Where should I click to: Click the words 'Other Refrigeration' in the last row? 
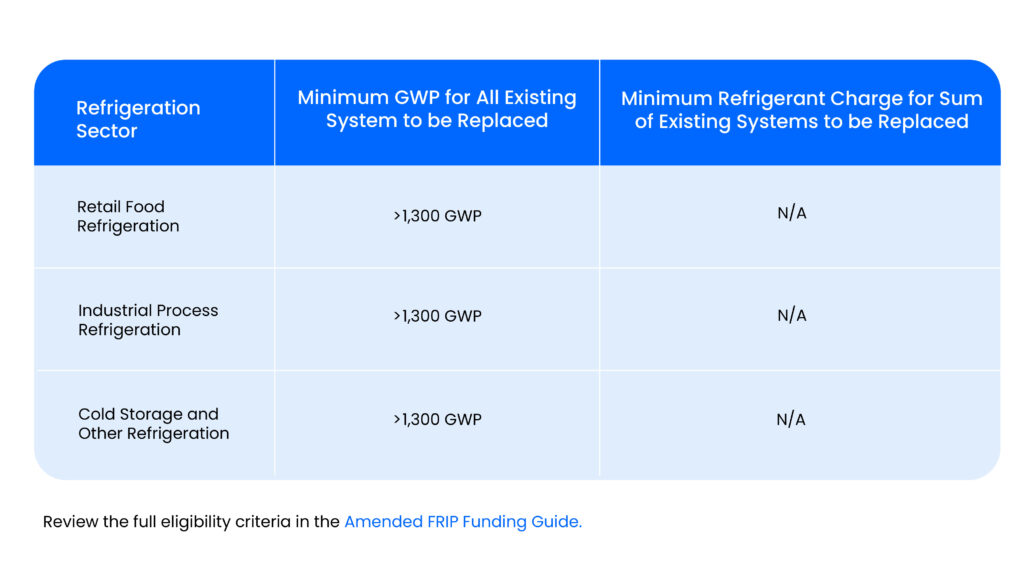(x=154, y=434)
